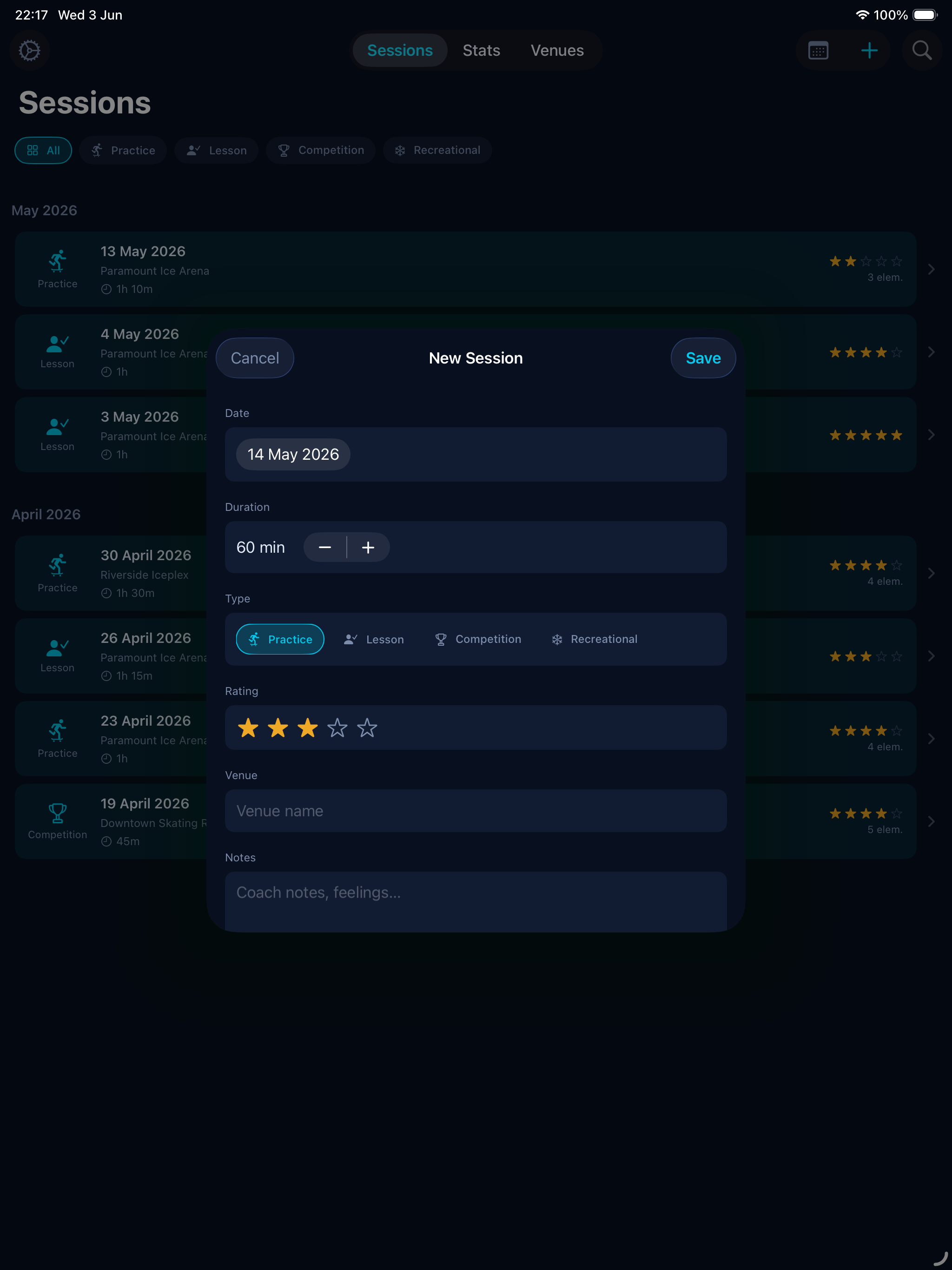The image size is (952, 1270).
Task: Switch to the Stats tab
Action: [x=481, y=51]
